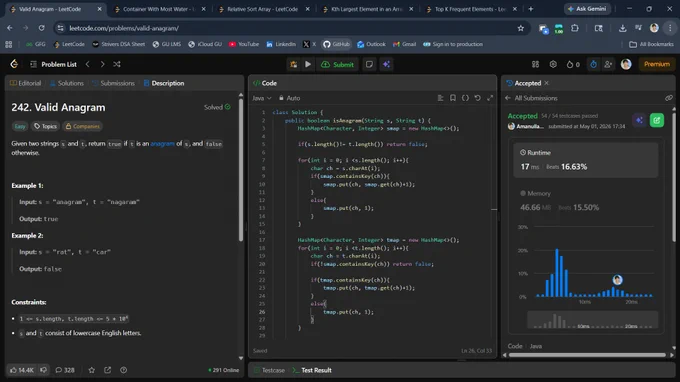Click description panel vertical scrollbar
680x382 pixels.
click(x=241, y=170)
